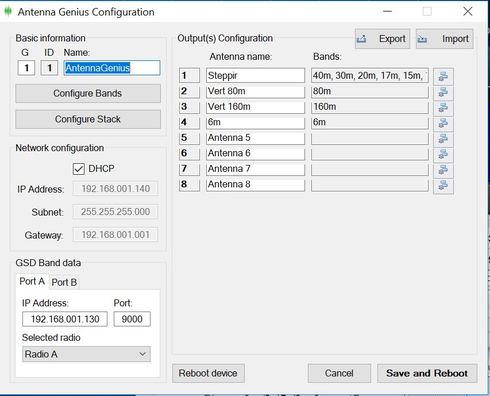The width and height of the screenshot is (490, 396).
Task: Click the 80m bands field
Action: pos(370,91)
